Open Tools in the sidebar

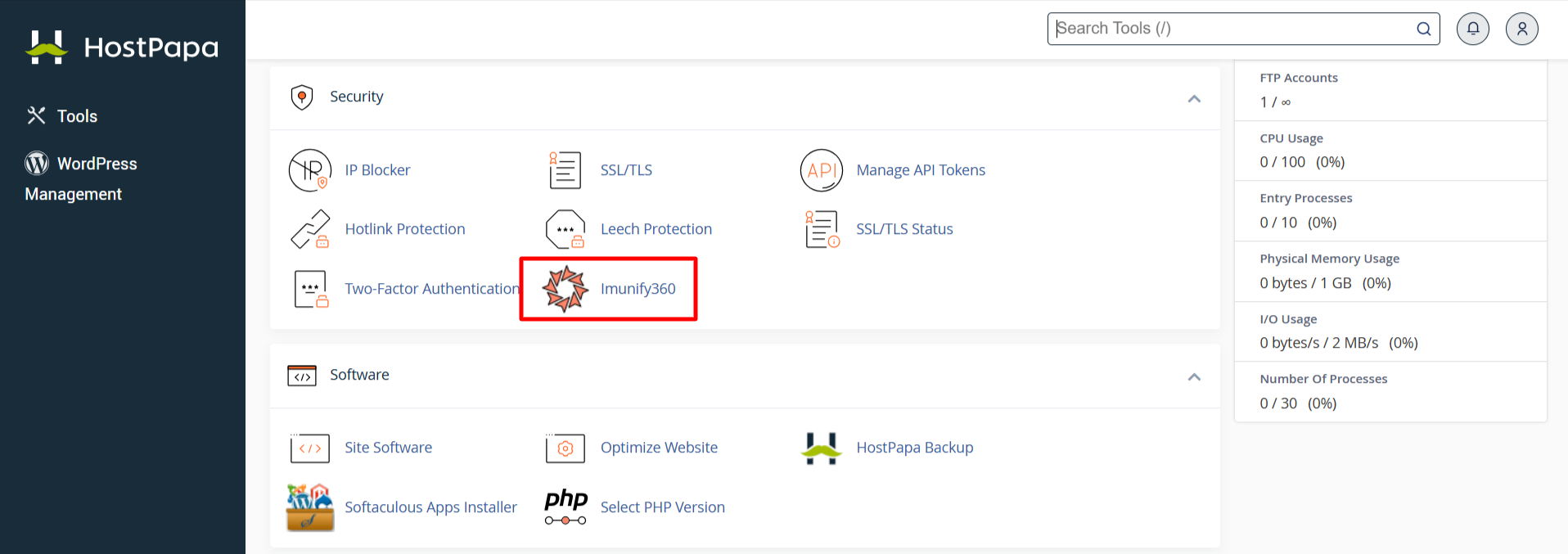[x=77, y=116]
